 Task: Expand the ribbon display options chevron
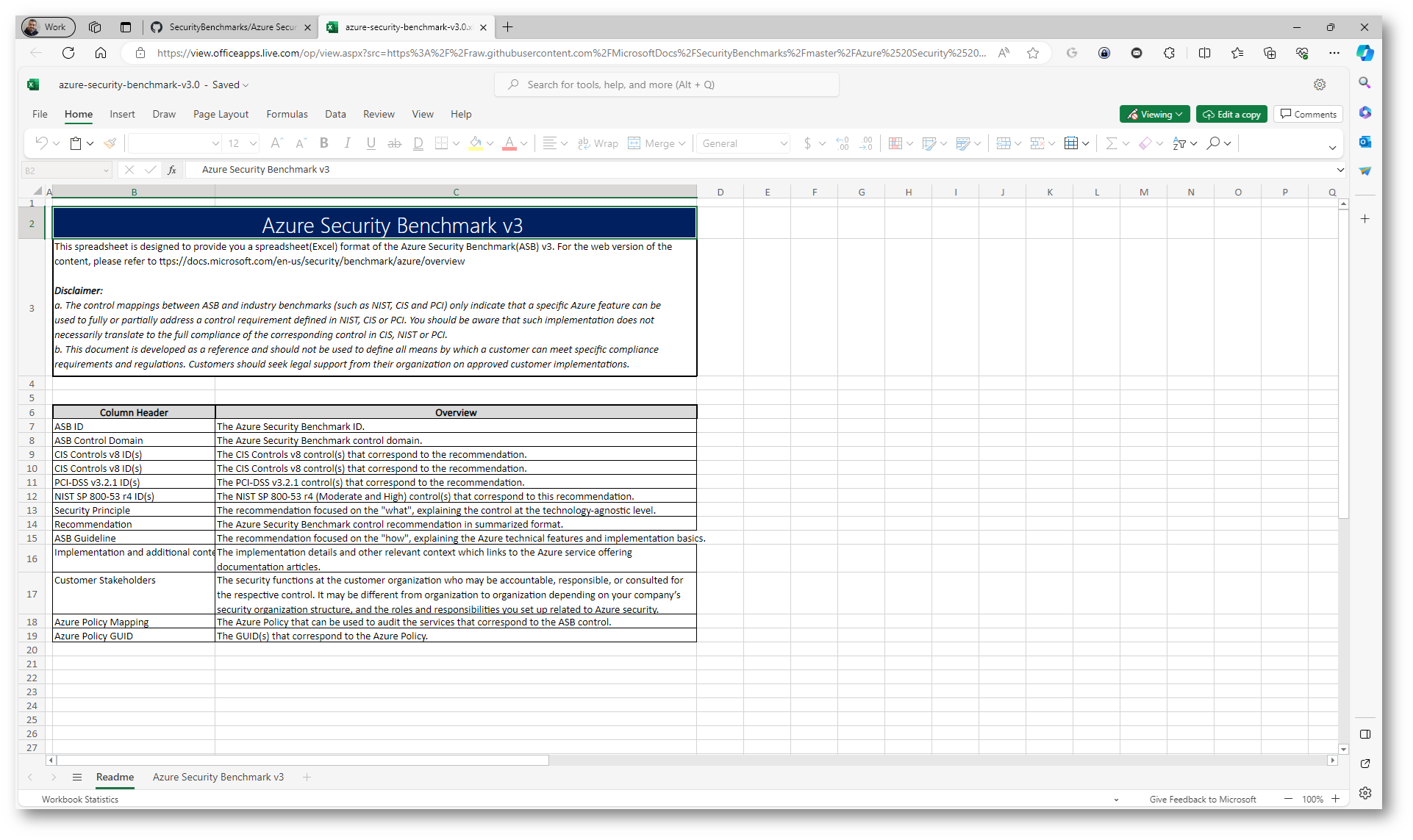tap(1332, 148)
